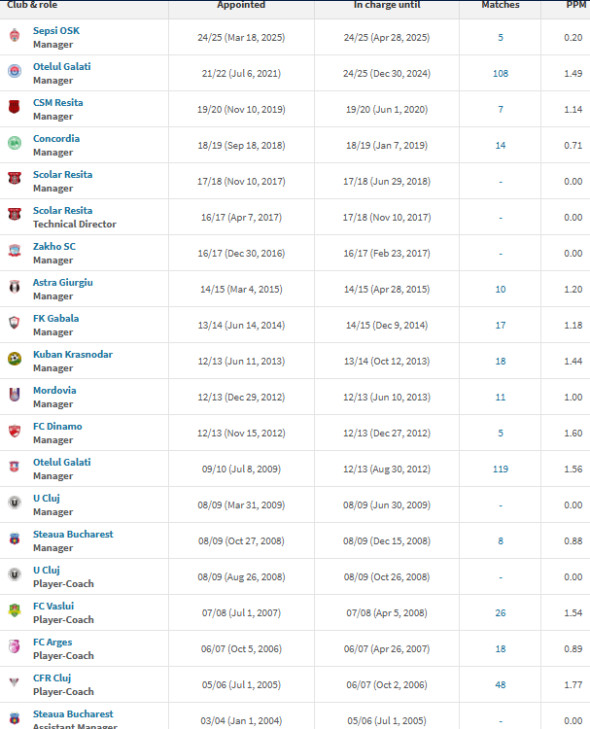
Task: Click the FC Arges pink crest icon
Action: [x=14, y=646]
